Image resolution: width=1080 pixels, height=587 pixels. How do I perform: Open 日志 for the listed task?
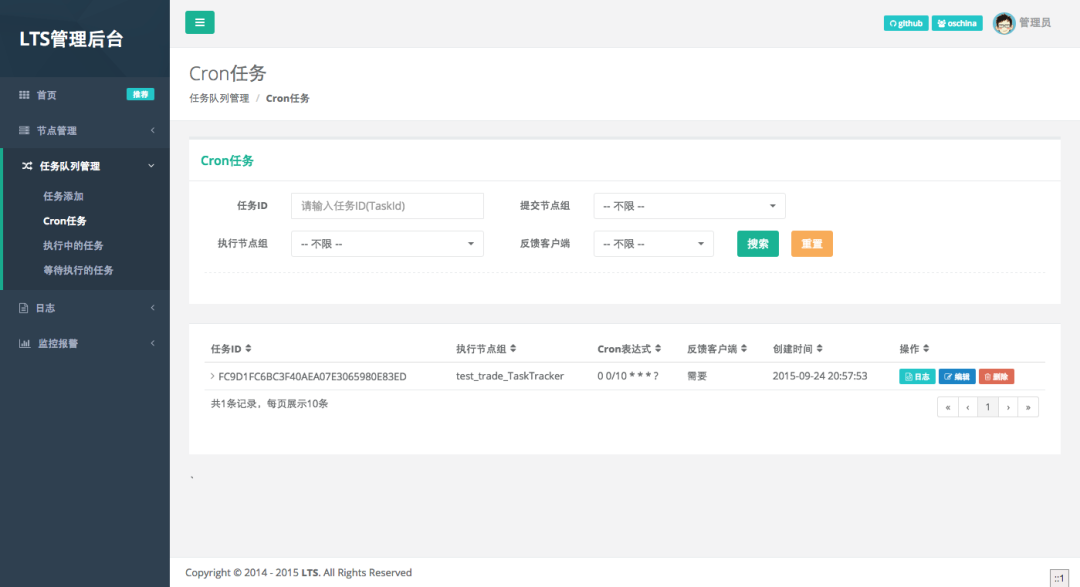click(917, 376)
